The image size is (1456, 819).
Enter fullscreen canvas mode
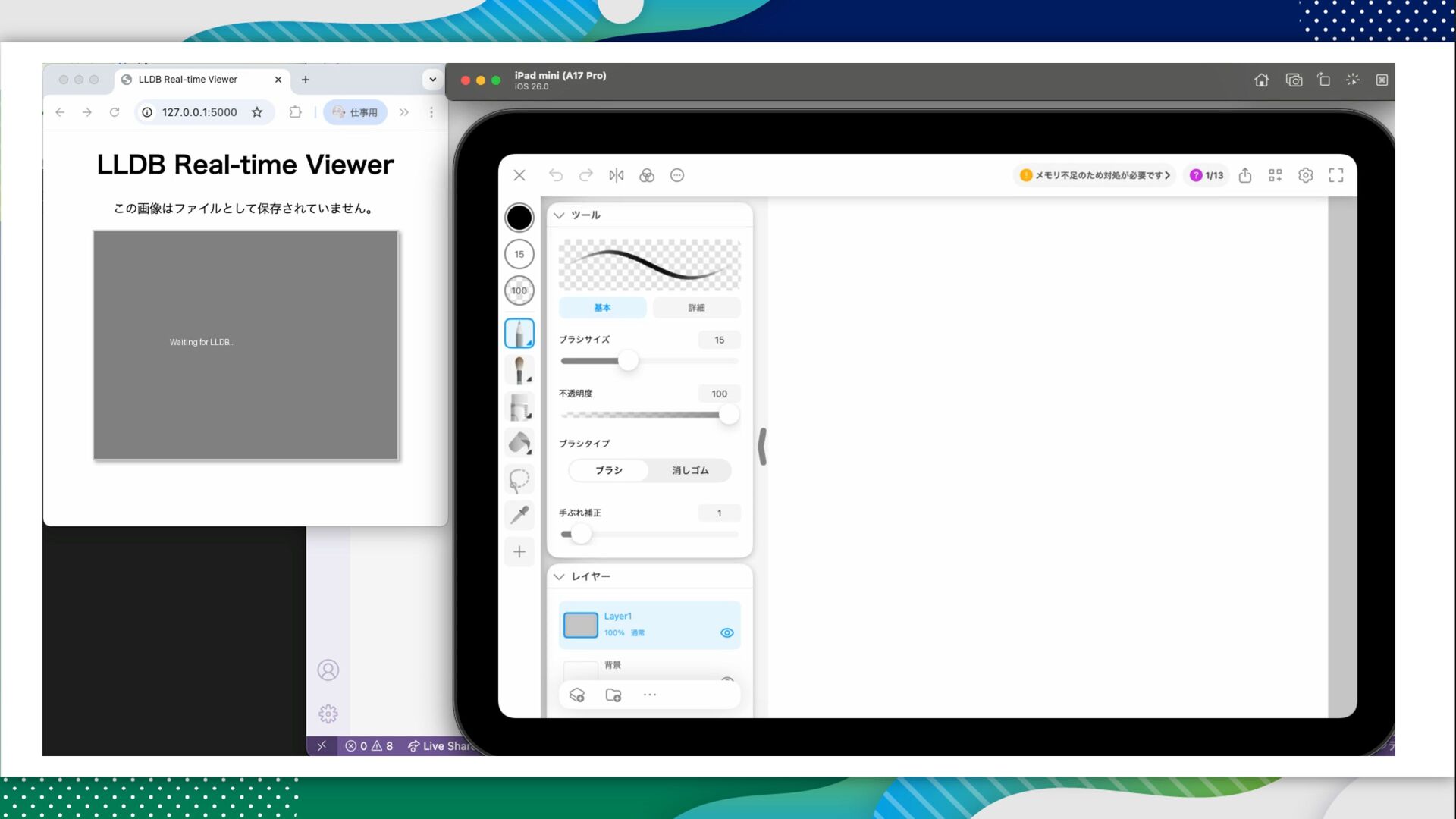[1336, 175]
